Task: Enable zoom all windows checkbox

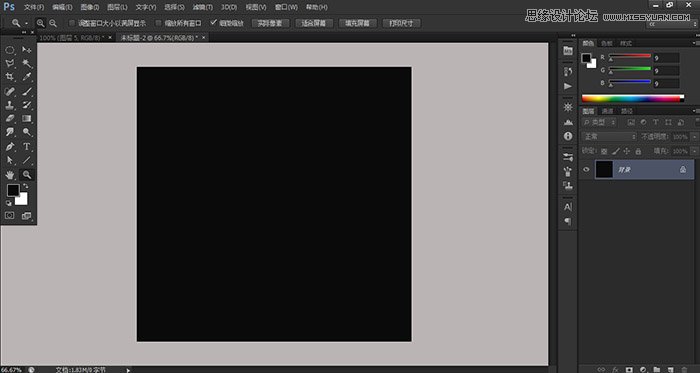Action: (158, 23)
